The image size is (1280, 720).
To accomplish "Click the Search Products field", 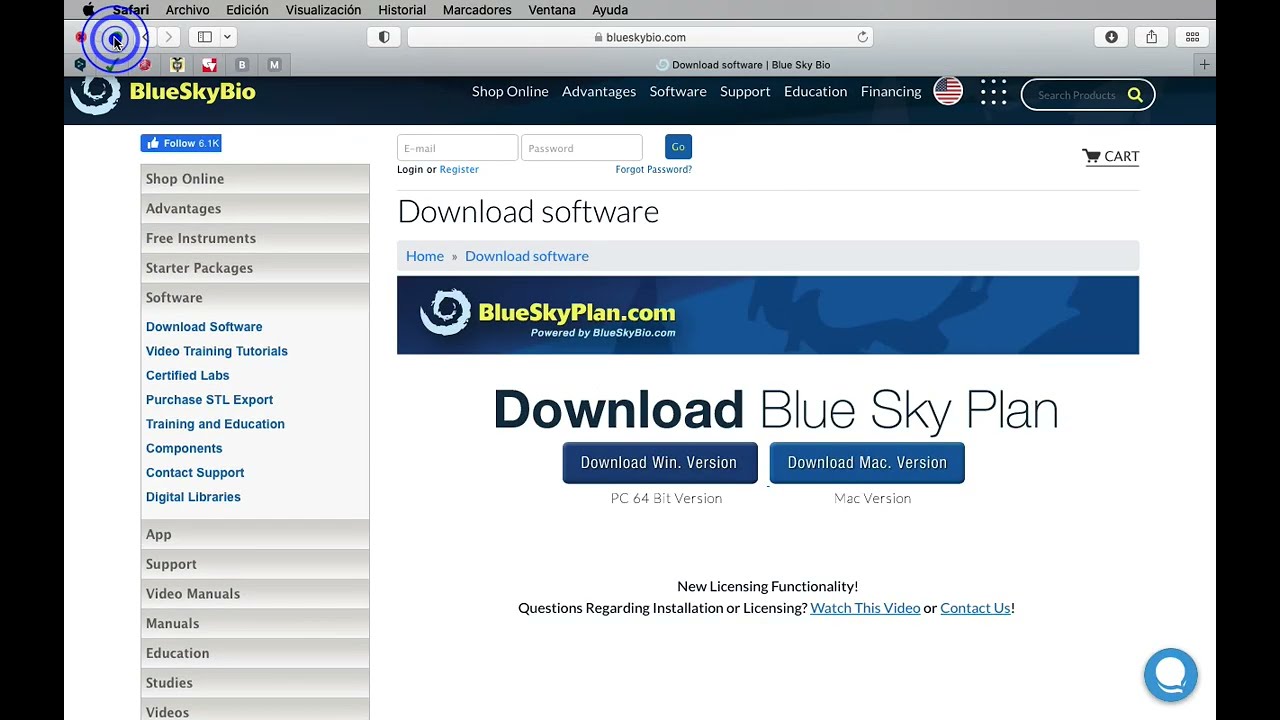I will pos(1075,95).
